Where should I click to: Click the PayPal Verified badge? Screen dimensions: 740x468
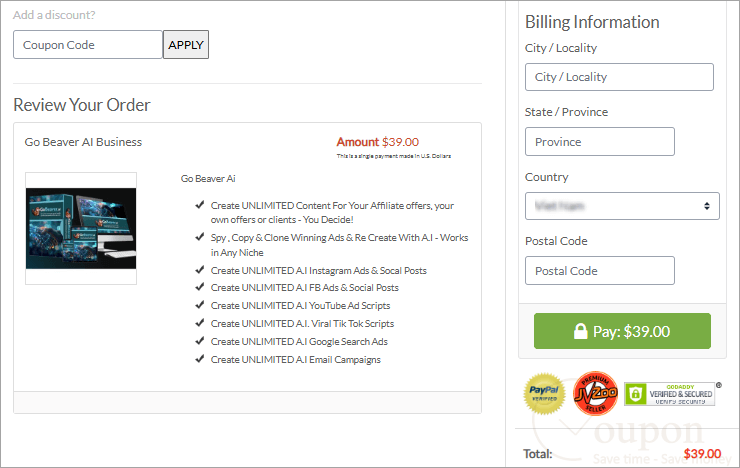pos(544,393)
